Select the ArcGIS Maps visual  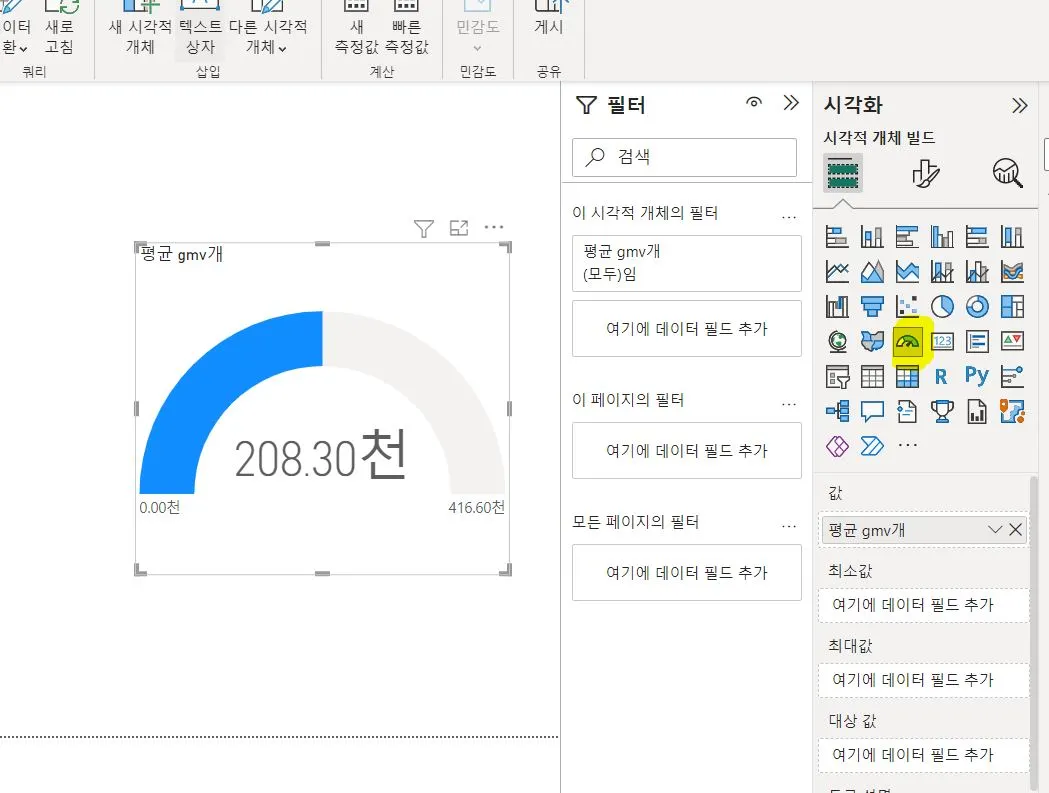pyautogui.click(x=1012, y=411)
